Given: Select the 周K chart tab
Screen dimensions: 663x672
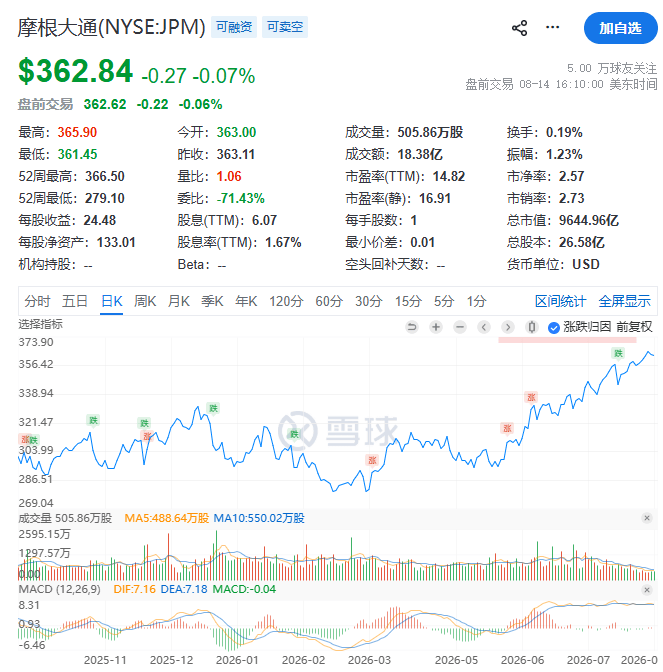Looking at the screenshot, I should [145, 301].
